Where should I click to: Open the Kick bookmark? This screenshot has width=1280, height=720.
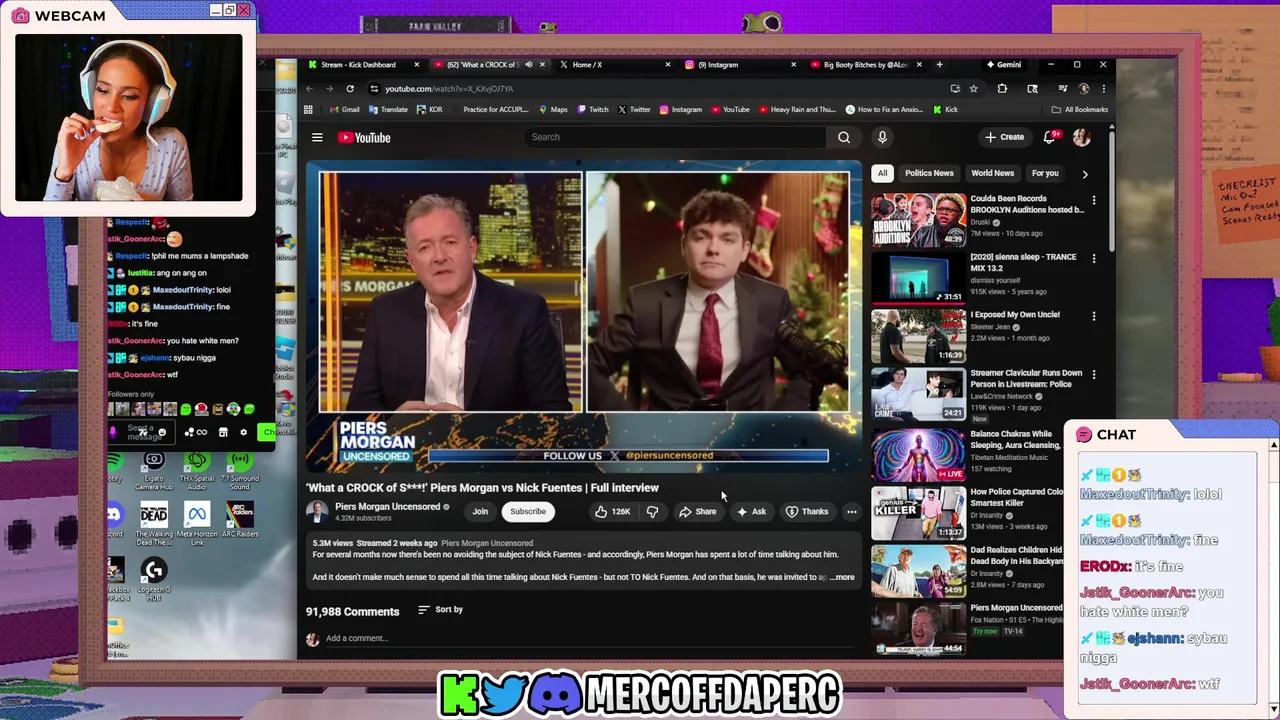point(945,109)
